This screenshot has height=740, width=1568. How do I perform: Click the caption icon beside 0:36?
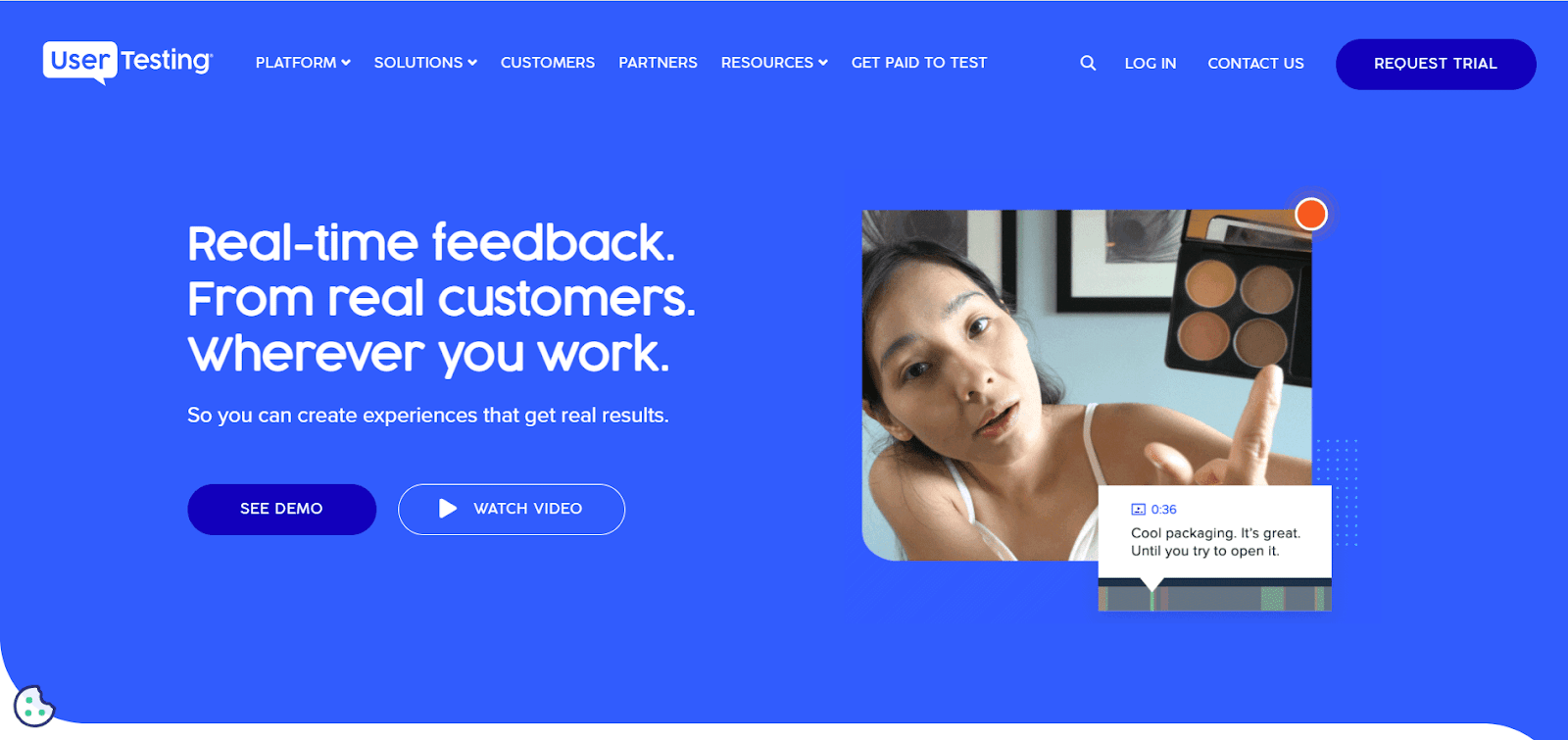[x=1138, y=510]
